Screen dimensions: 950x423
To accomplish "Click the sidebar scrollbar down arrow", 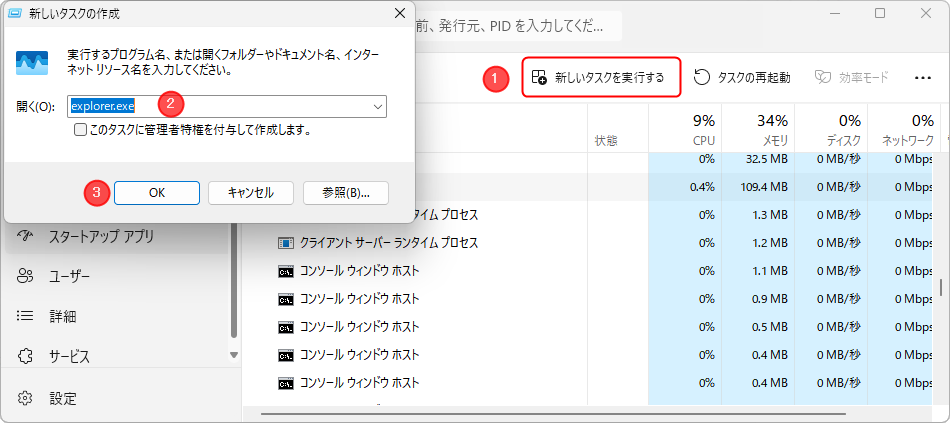I will (234, 355).
